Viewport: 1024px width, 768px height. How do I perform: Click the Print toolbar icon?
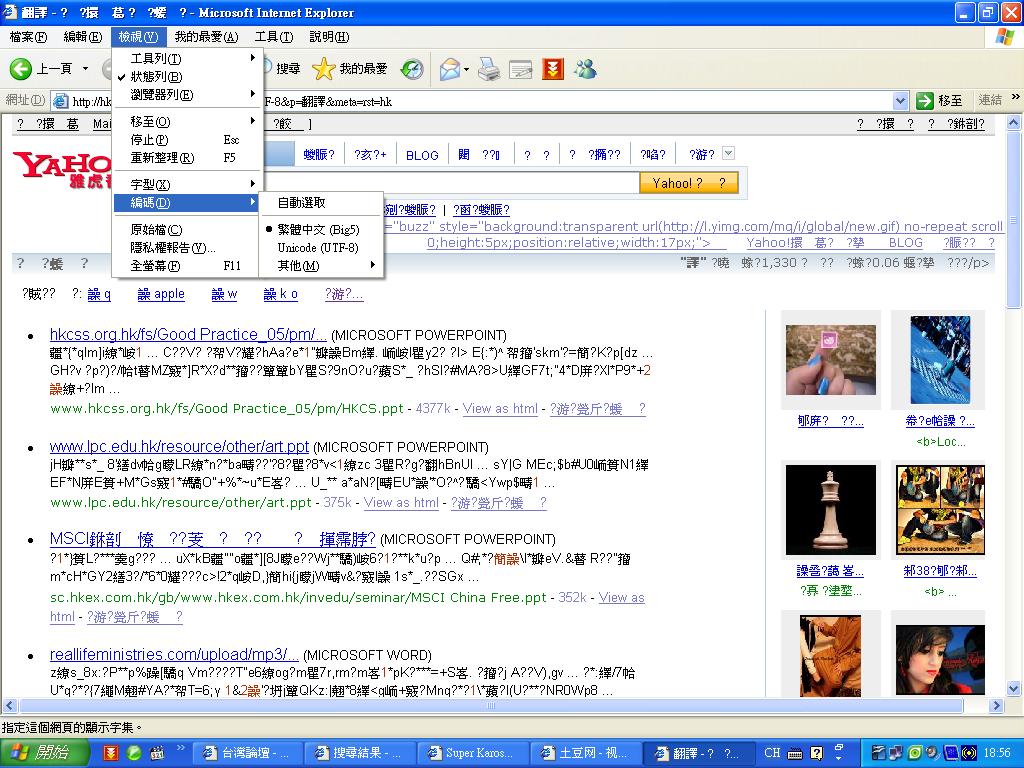pos(488,69)
